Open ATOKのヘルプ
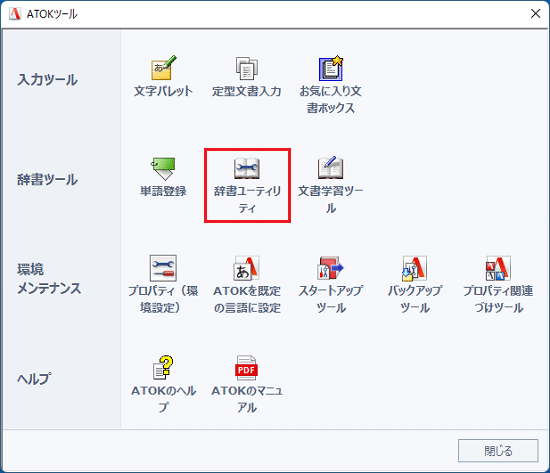This screenshot has width=550, height=473. click(x=163, y=385)
